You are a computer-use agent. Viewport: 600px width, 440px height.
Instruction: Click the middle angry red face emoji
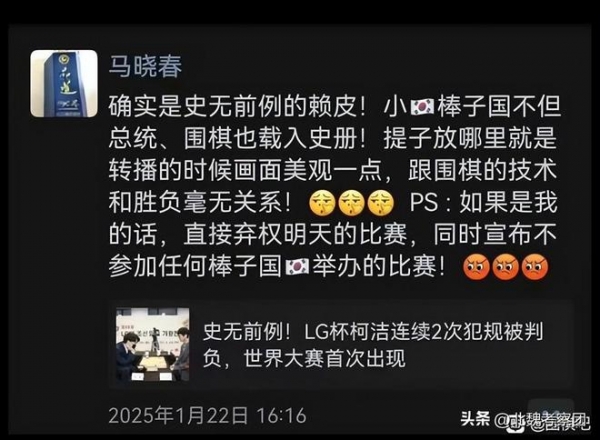click(x=505, y=267)
